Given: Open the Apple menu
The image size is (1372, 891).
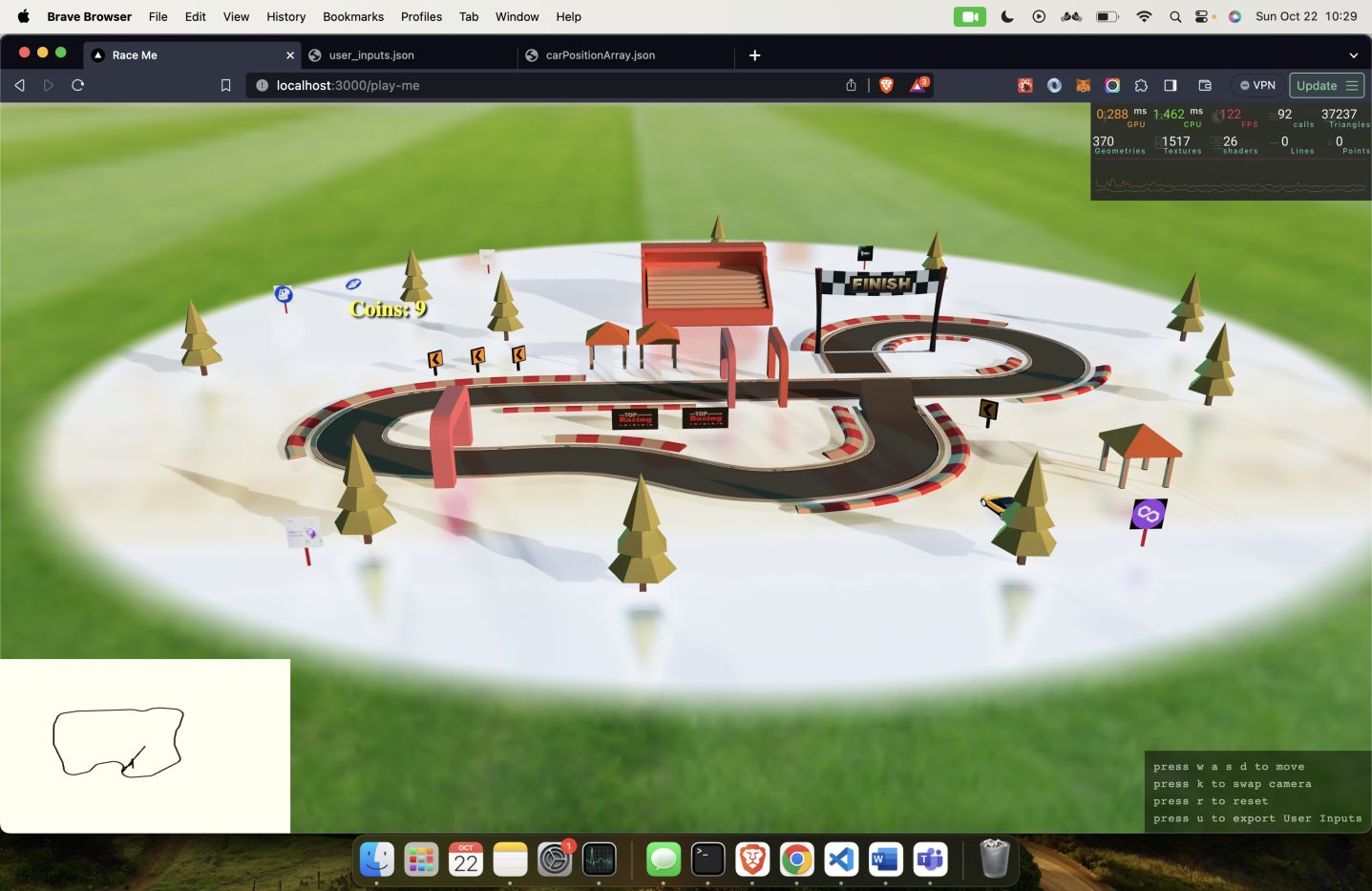Looking at the screenshot, I should (24, 16).
